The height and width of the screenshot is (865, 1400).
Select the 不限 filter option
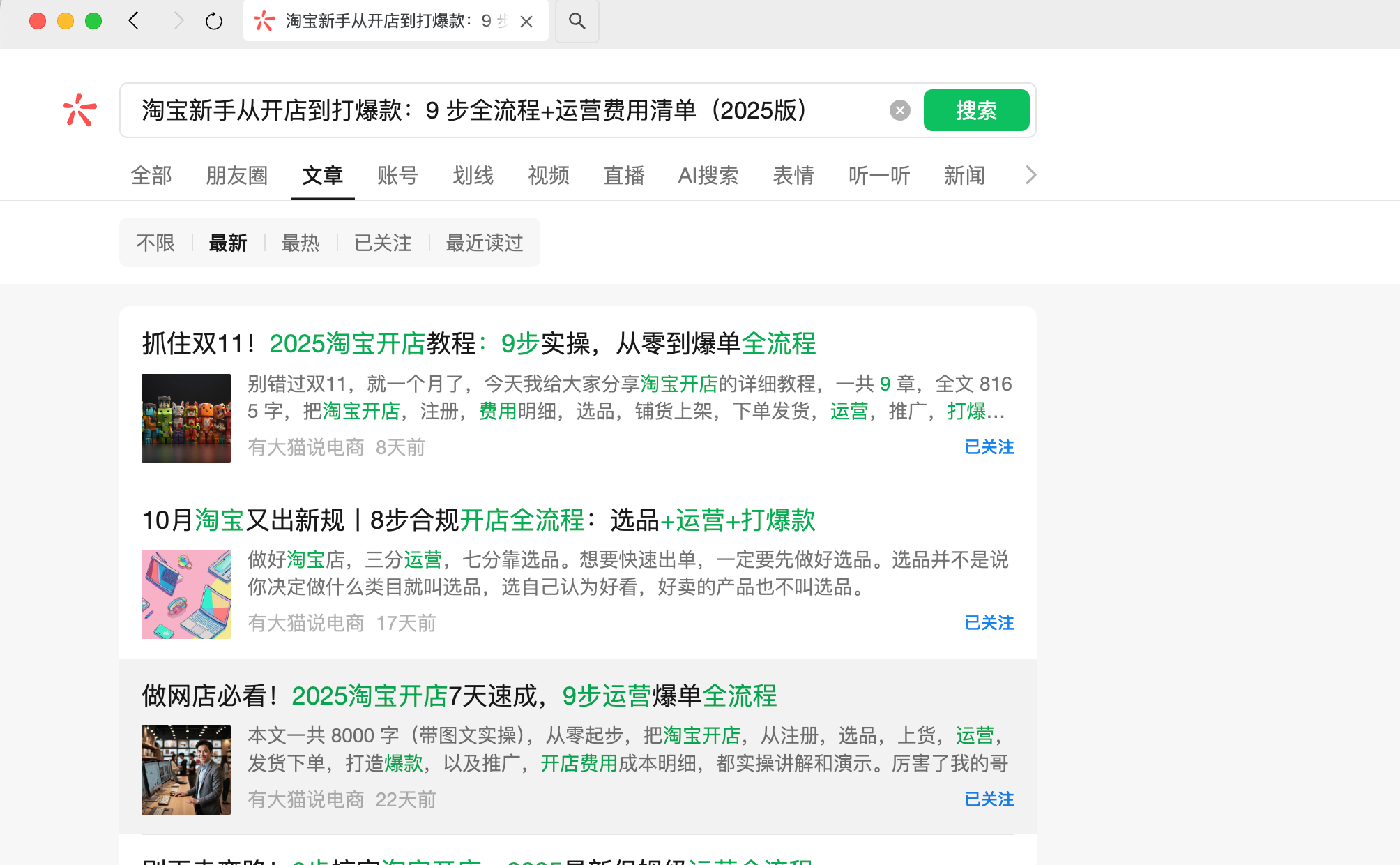point(155,243)
